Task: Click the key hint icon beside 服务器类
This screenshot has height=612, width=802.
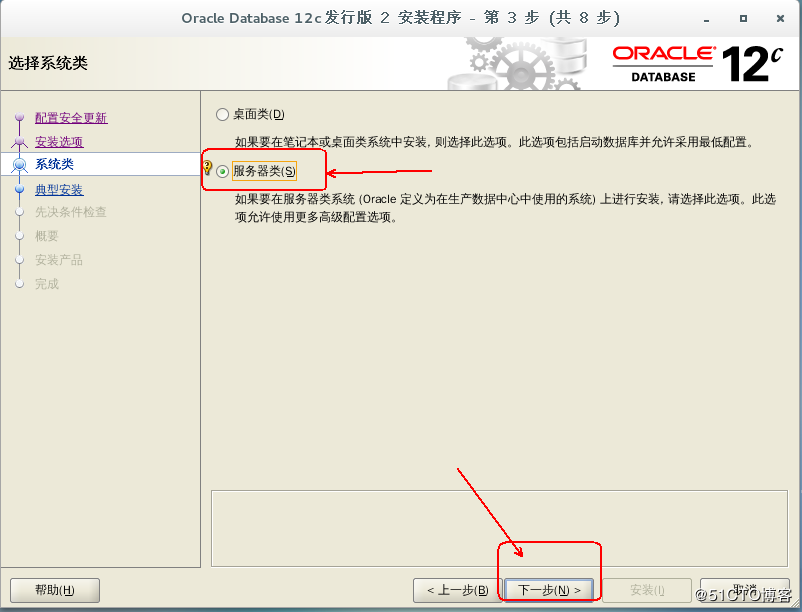Action: [x=207, y=167]
